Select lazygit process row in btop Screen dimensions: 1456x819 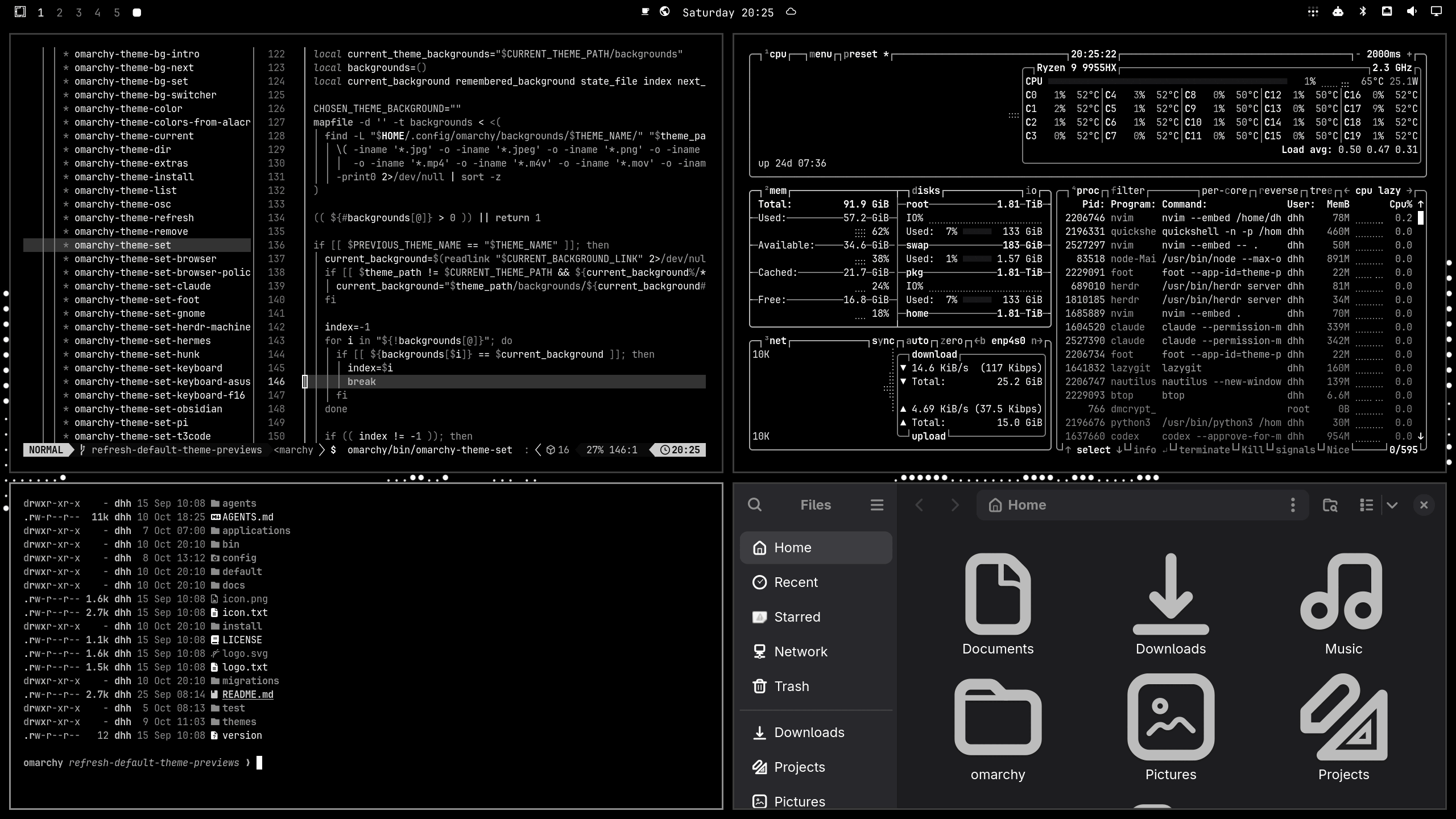(1238, 368)
